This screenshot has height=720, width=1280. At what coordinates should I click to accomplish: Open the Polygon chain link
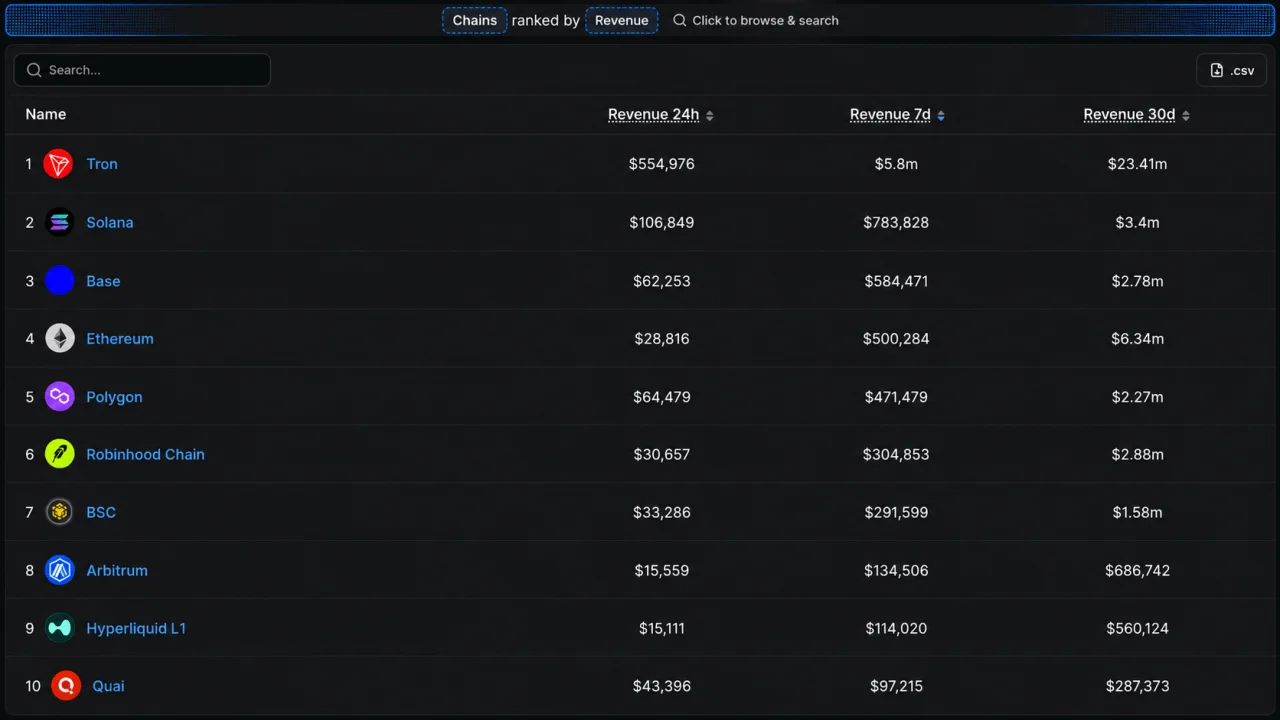click(x=114, y=397)
